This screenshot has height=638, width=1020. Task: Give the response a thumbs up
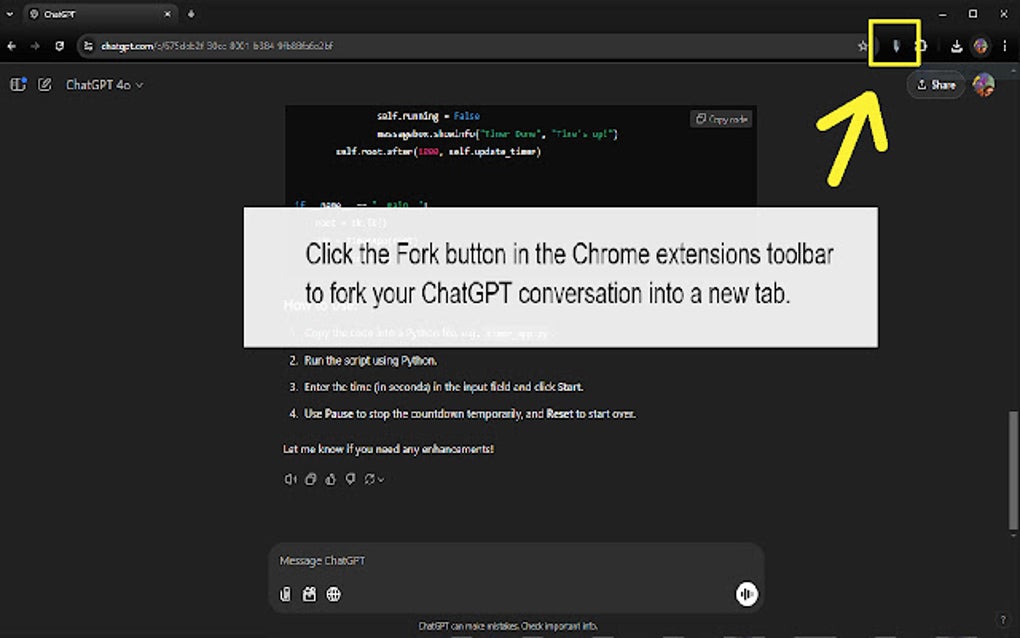coord(330,479)
